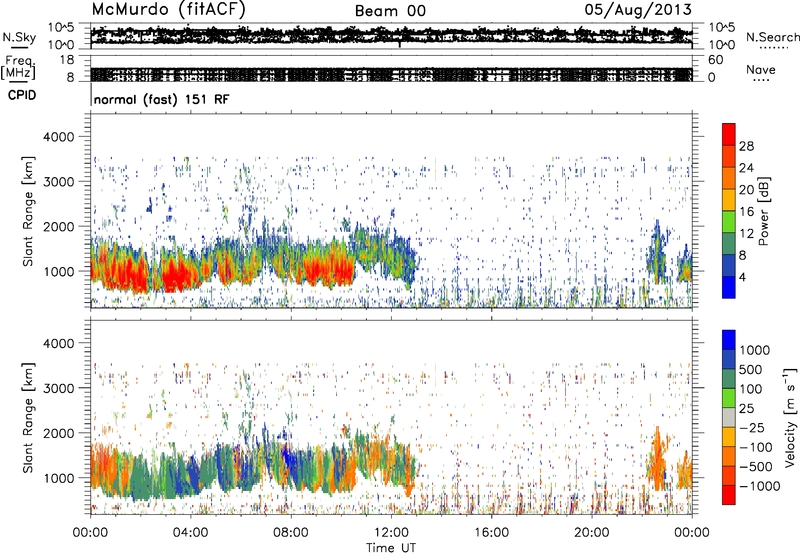Select the 'Freq. [MHz]' axis label
Viewport: 800px width, 554px height.
pyautogui.click(x=18, y=68)
